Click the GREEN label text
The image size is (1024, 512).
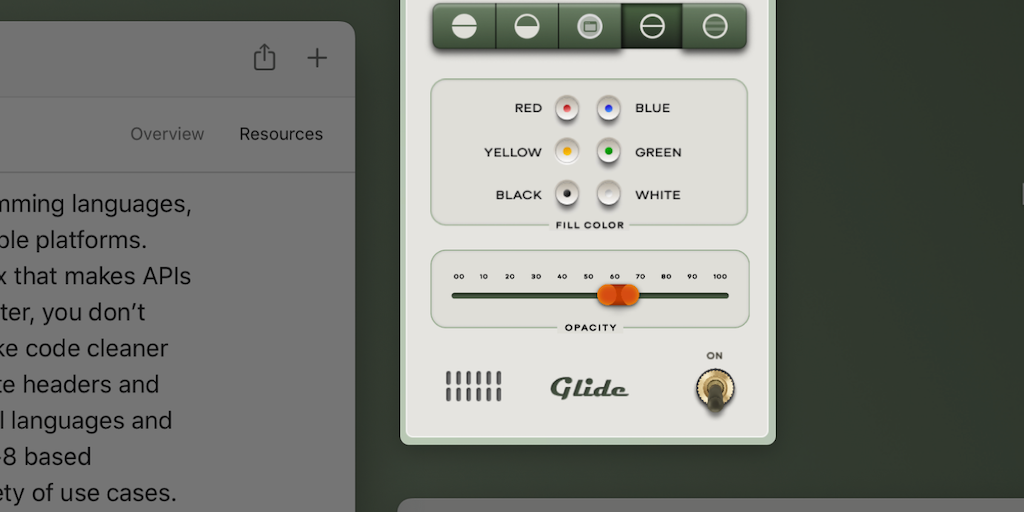pyautogui.click(x=658, y=152)
